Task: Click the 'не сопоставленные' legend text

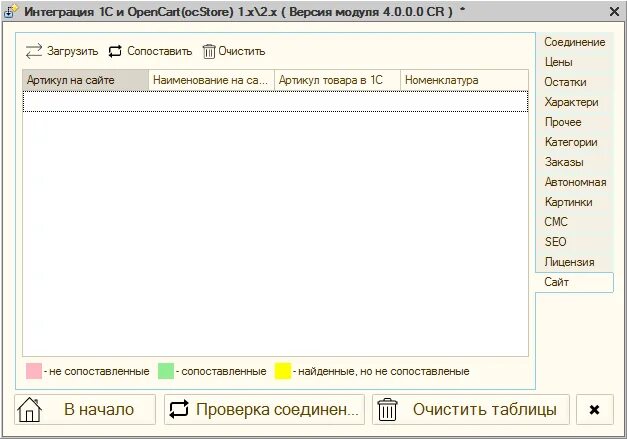Action: (99, 371)
